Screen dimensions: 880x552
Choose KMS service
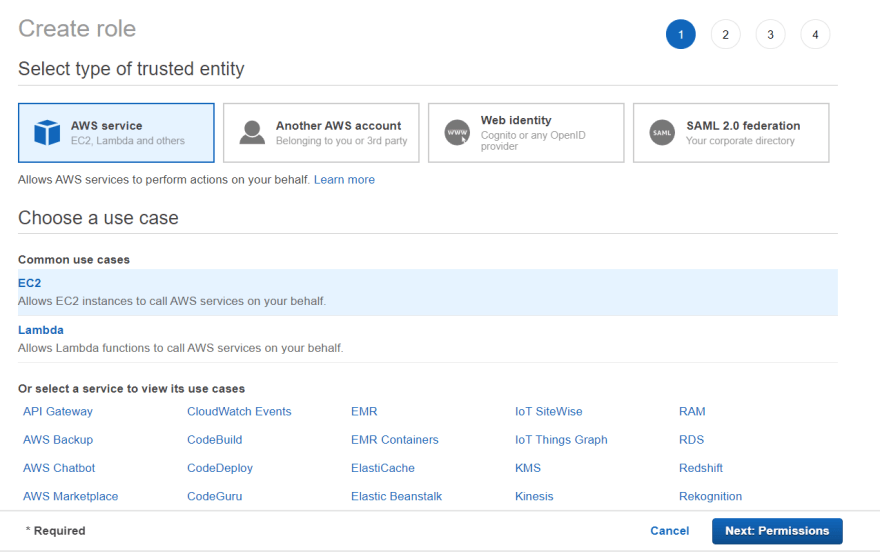(528, 468)
